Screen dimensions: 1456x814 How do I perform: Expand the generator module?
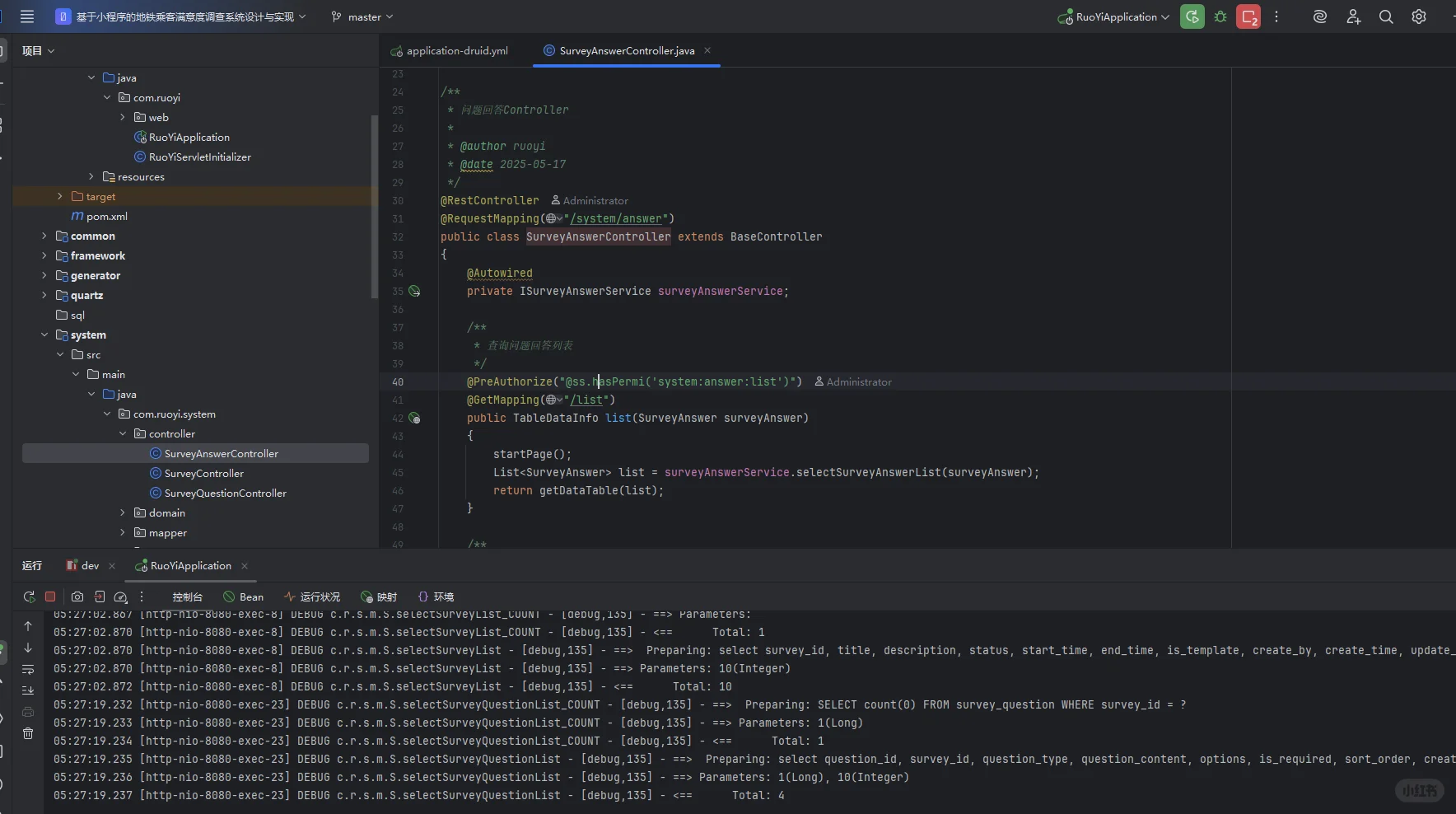[x=44, y=275]
